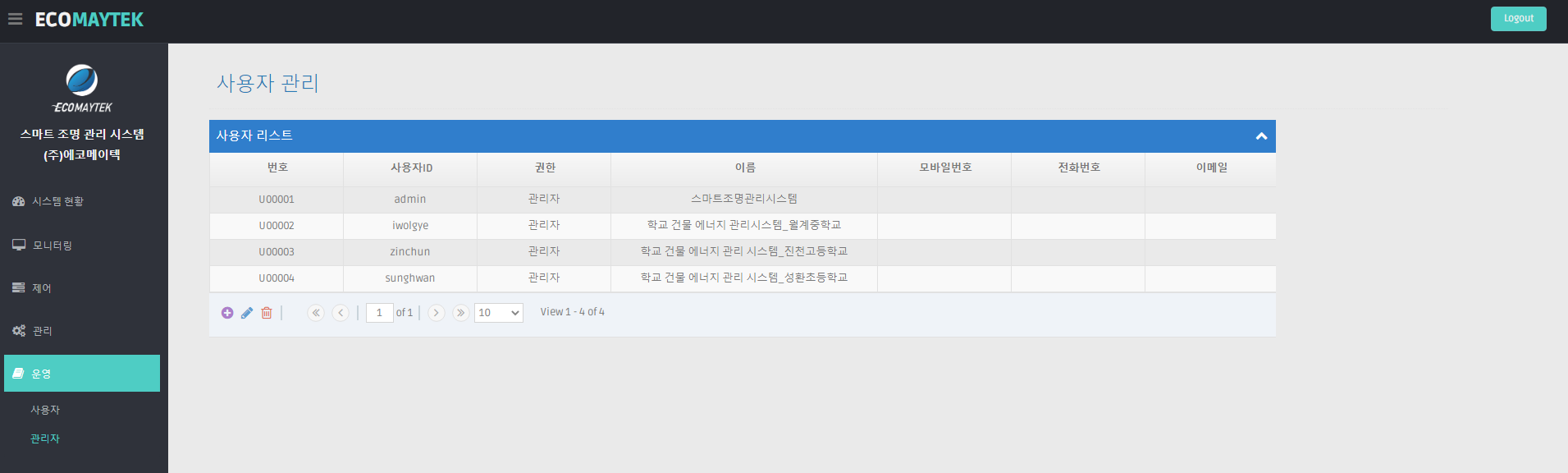The image size is (1568, 473).
Task: Click the sunghwan user ID cell
Action: pos(410,278)
